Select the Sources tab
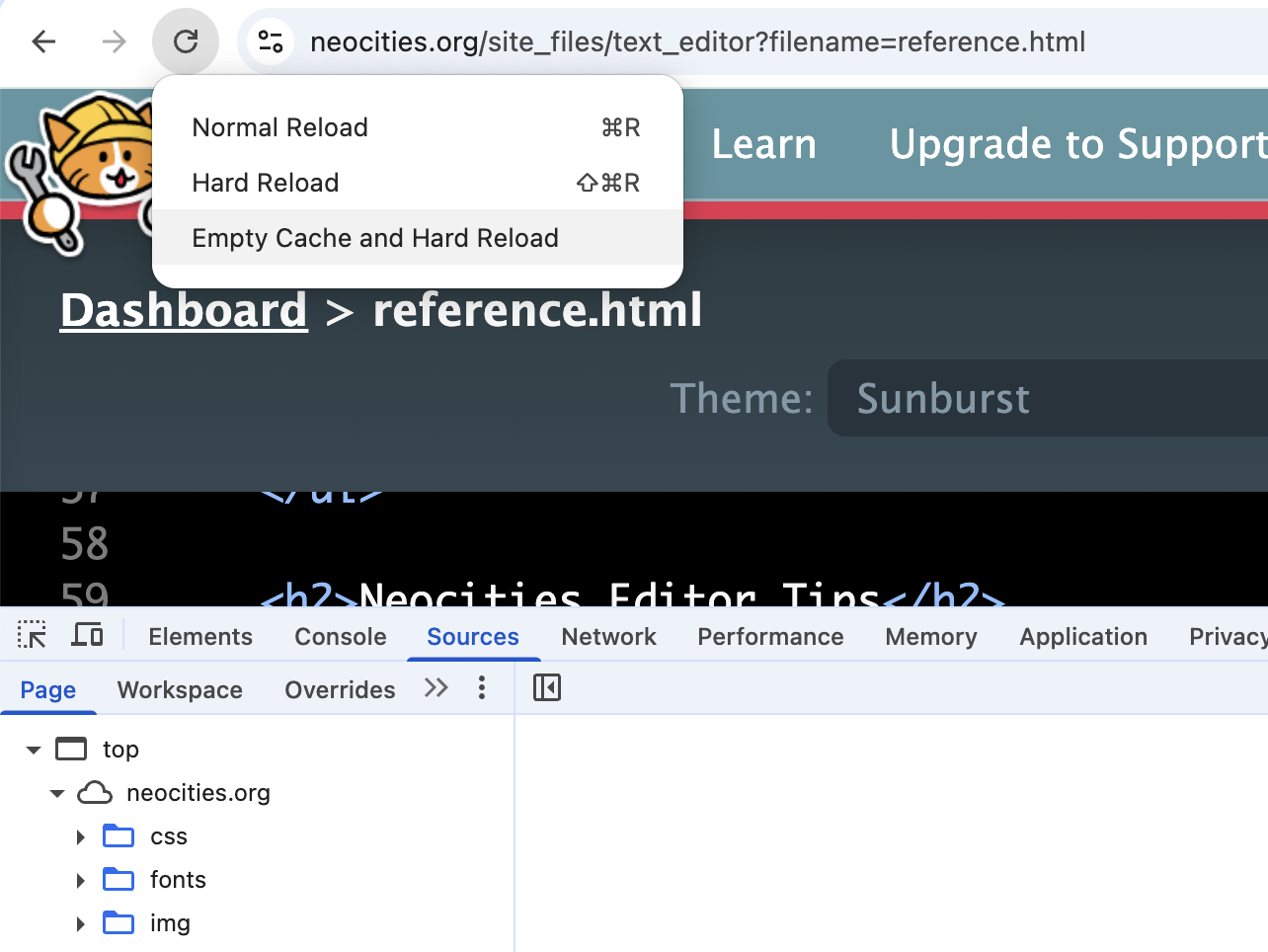The height and width of the screenshot is (952, 1268). coord(473,637)
